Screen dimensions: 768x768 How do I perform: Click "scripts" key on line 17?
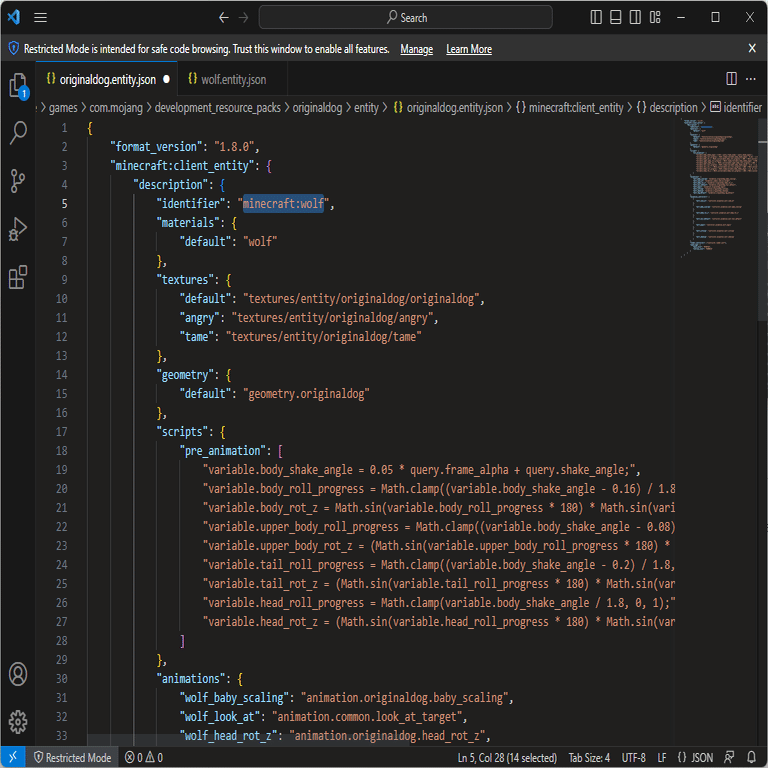(182, 432)
